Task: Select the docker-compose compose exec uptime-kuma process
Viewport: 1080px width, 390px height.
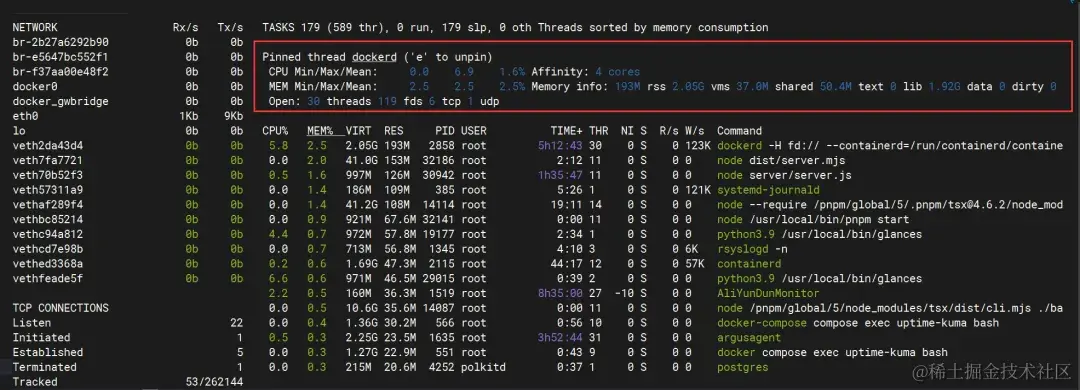Action: click(858, 322)
